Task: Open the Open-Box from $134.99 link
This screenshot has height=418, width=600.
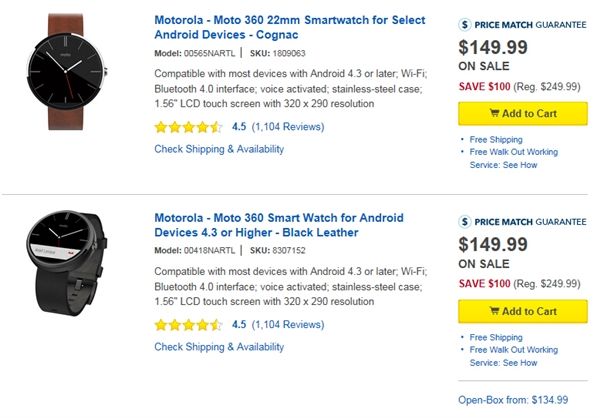Action: pyautogui.click(x=513, y=400)
